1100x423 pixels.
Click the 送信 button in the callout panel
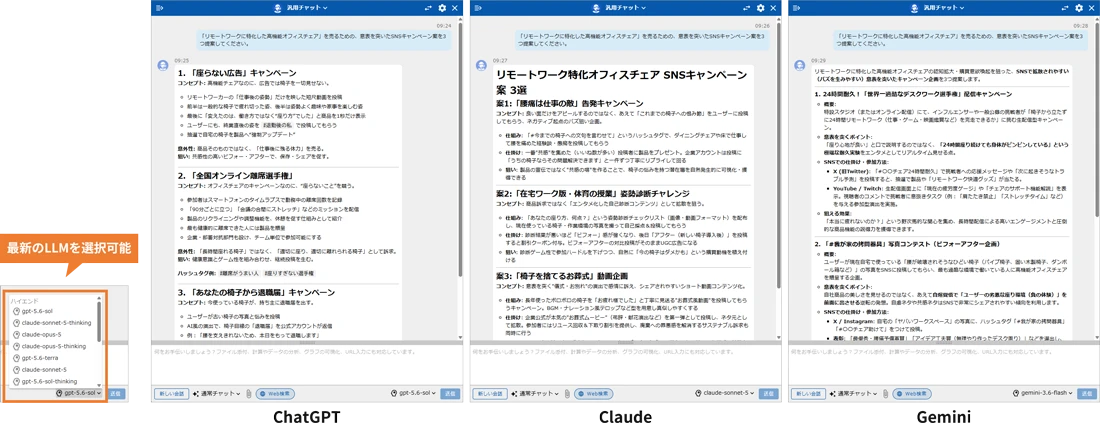pyautogui.click(x=116, y=393)
